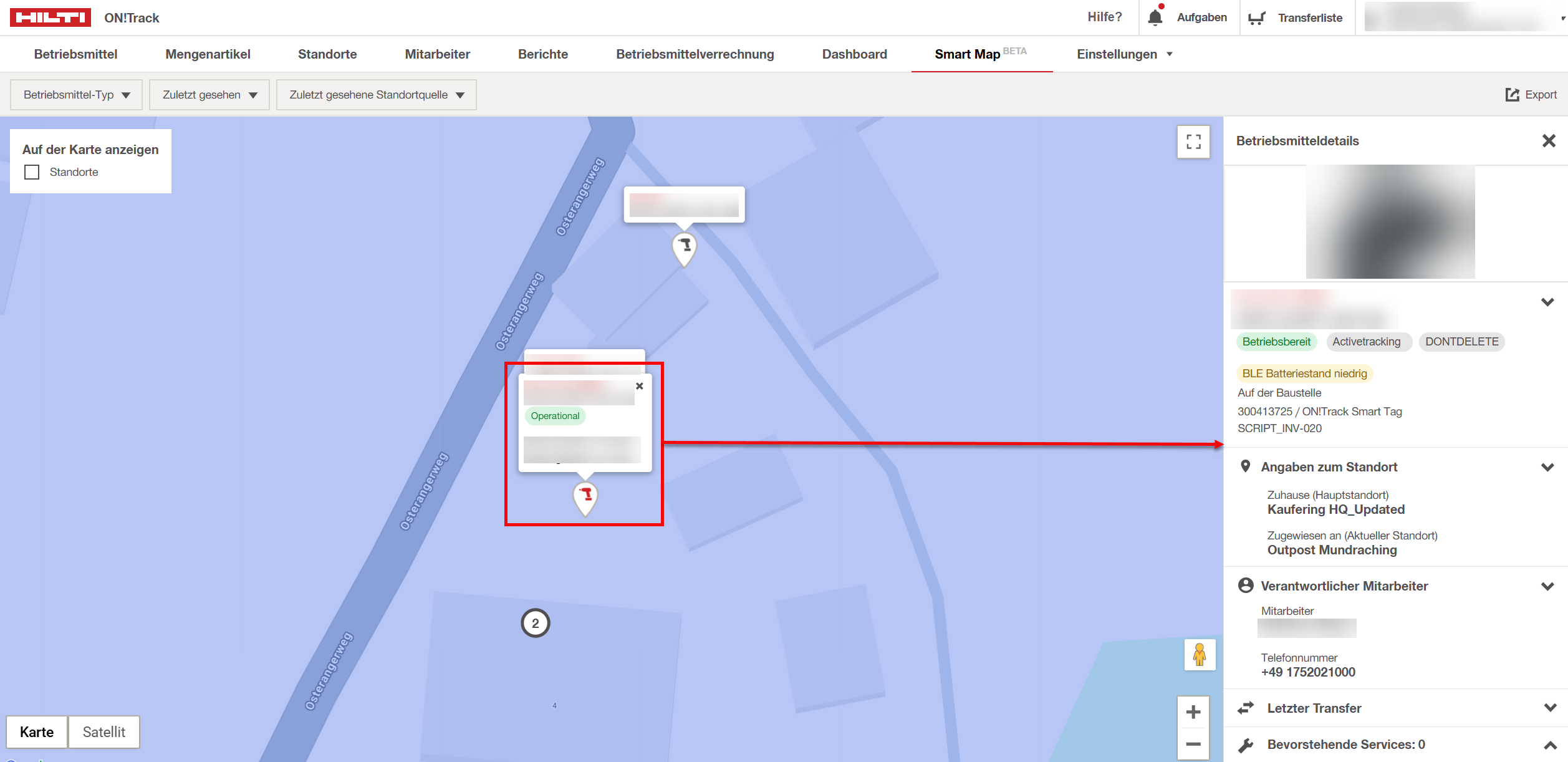1568x762 pixels.
Task: Open the Transferliste cart icon
Action: (1256, 18)
